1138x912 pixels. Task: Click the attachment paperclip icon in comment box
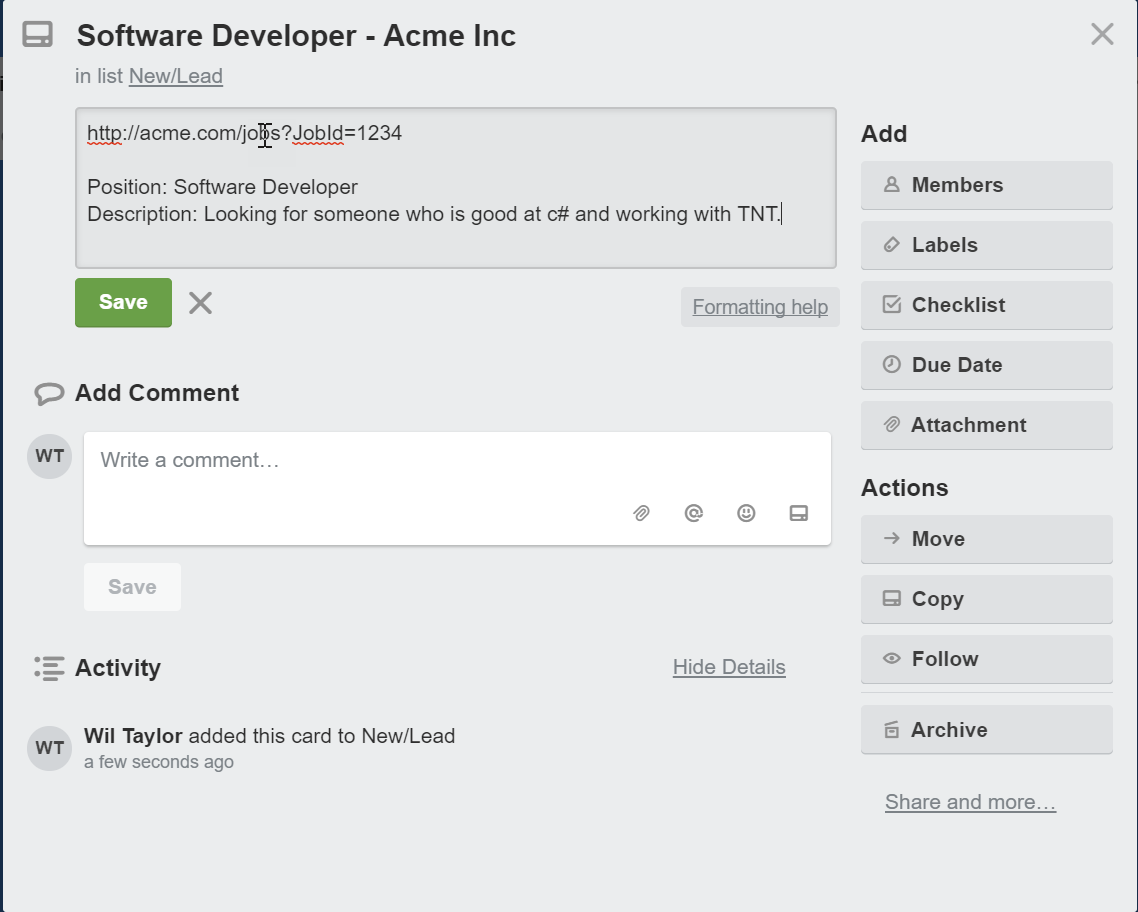[641, 513]
